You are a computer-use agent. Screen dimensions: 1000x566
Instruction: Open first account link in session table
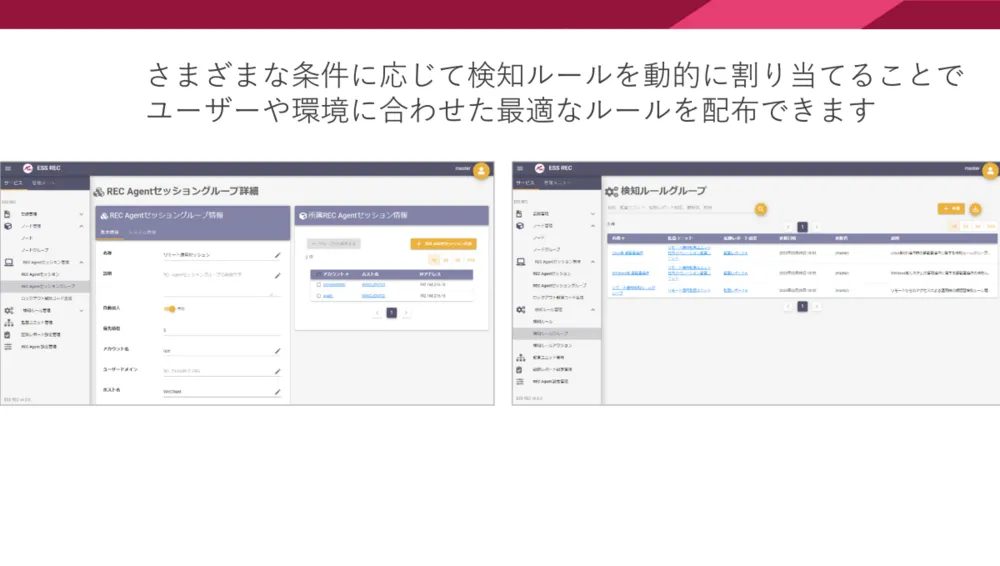[x=334, y=285]
